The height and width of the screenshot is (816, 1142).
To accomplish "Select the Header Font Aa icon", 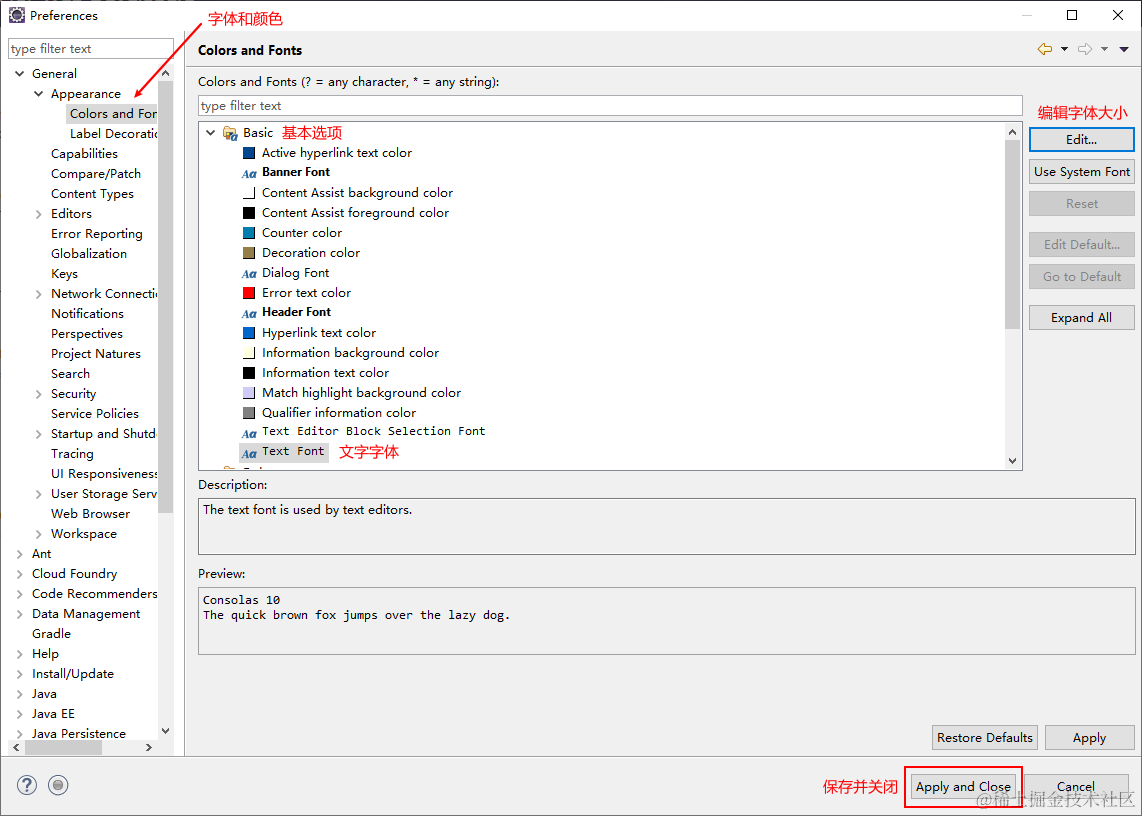I will click(x=249, y=313).
